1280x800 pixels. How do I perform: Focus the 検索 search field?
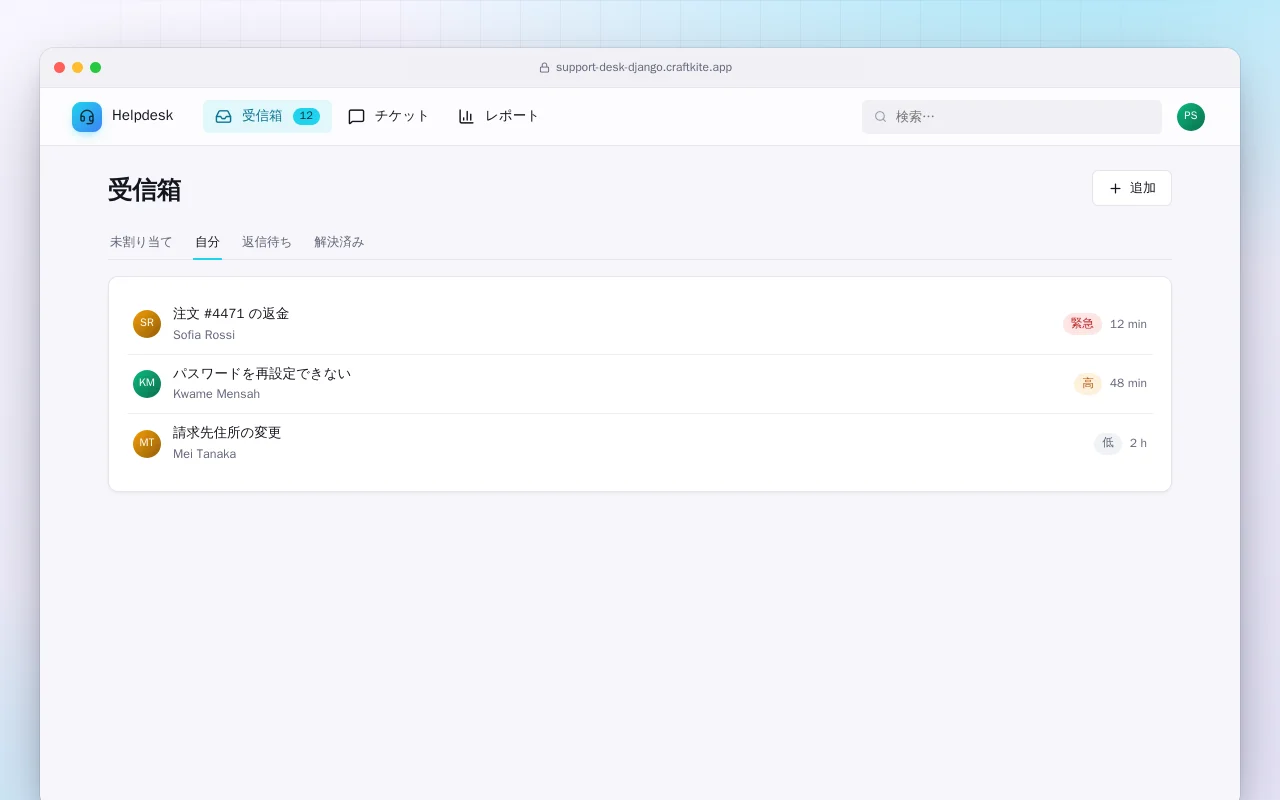pyautogui.click(x=1012, y=117)
